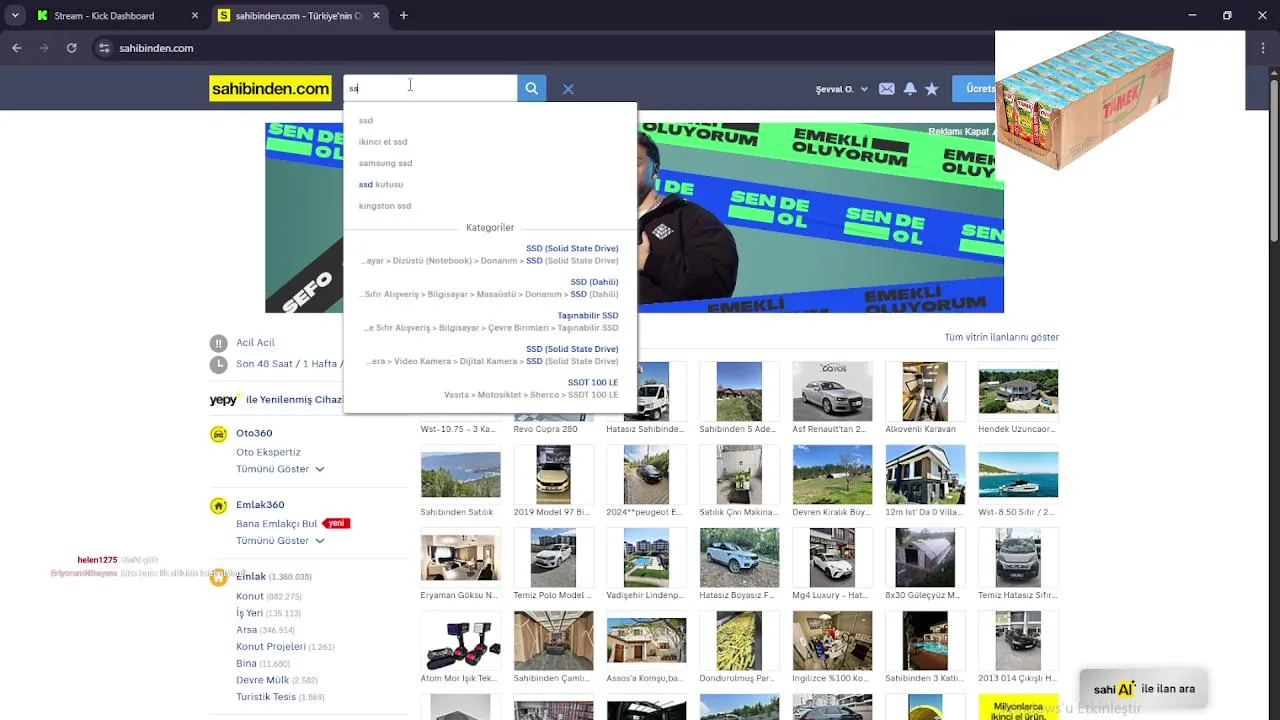Click the Emlak360 house icon

coord(219,505)
